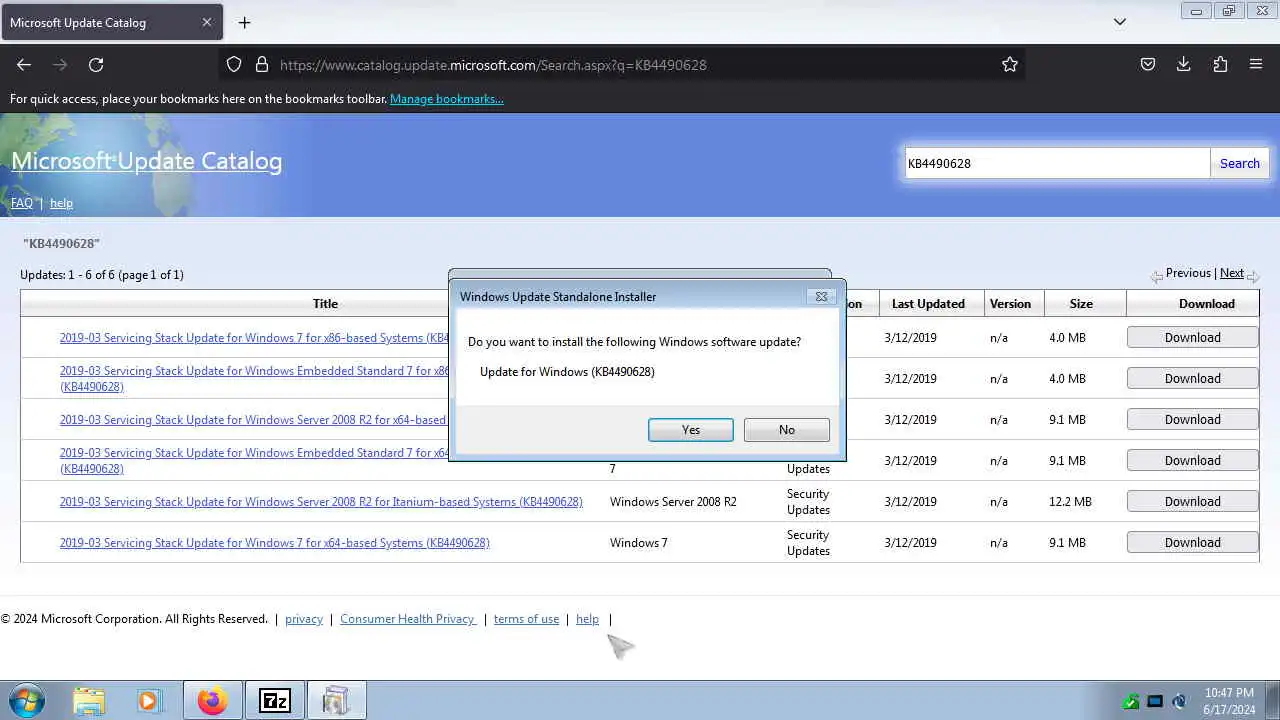Switch to Firefox in the taskbar

tap(212, 701)
